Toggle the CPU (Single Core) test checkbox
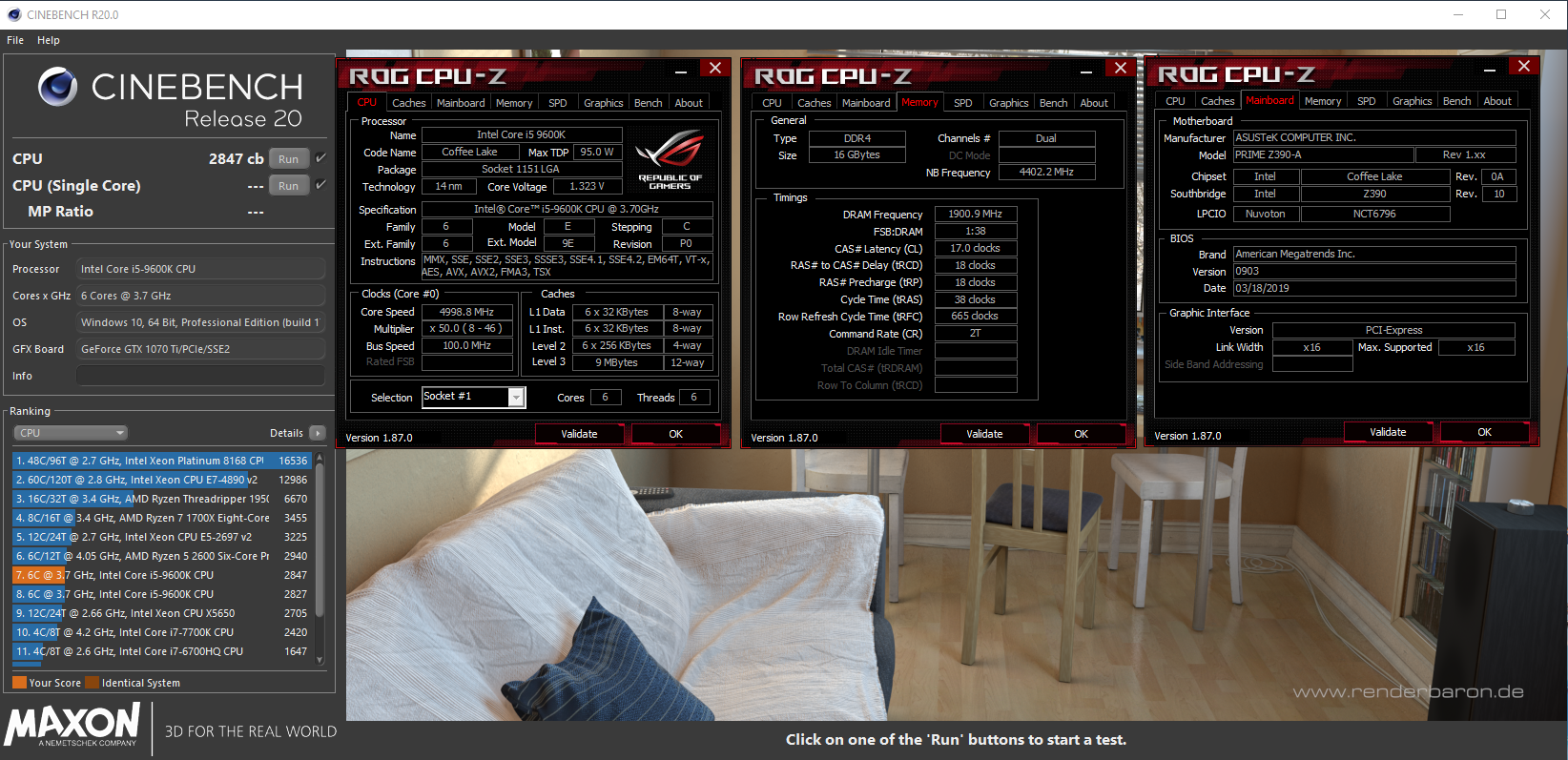 point(321,185)
